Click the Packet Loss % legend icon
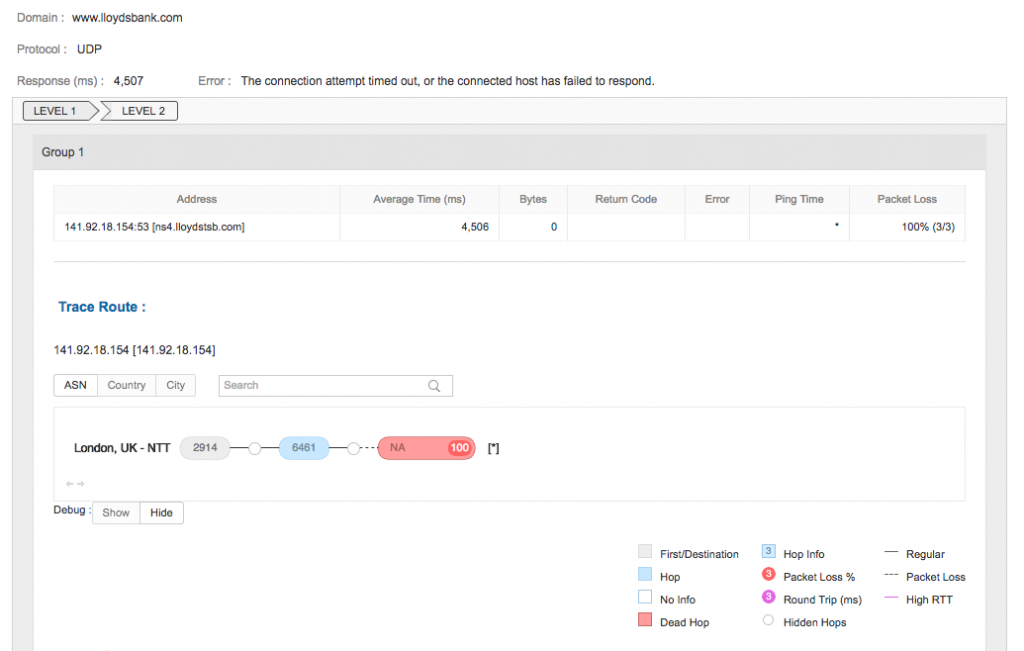 tap(769, 574)
